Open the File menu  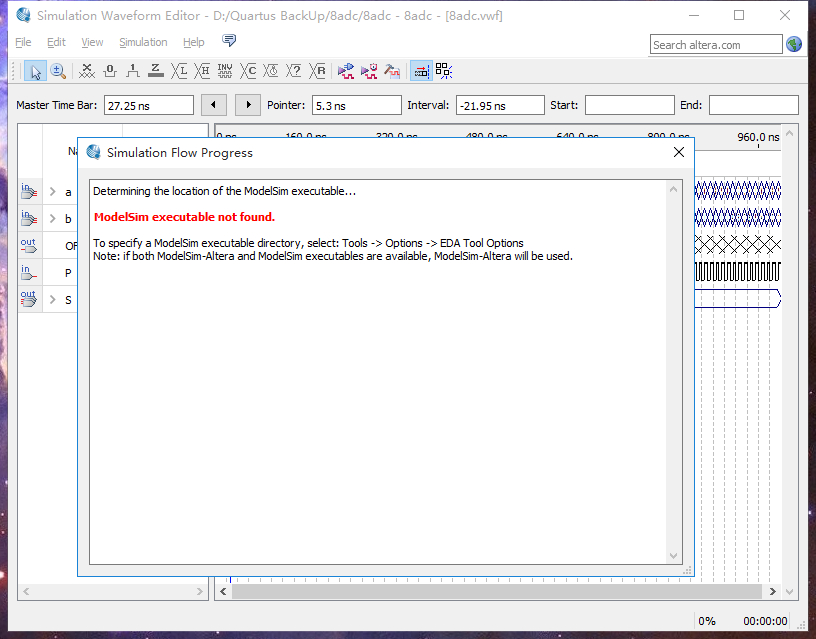(x=23, y=42)
